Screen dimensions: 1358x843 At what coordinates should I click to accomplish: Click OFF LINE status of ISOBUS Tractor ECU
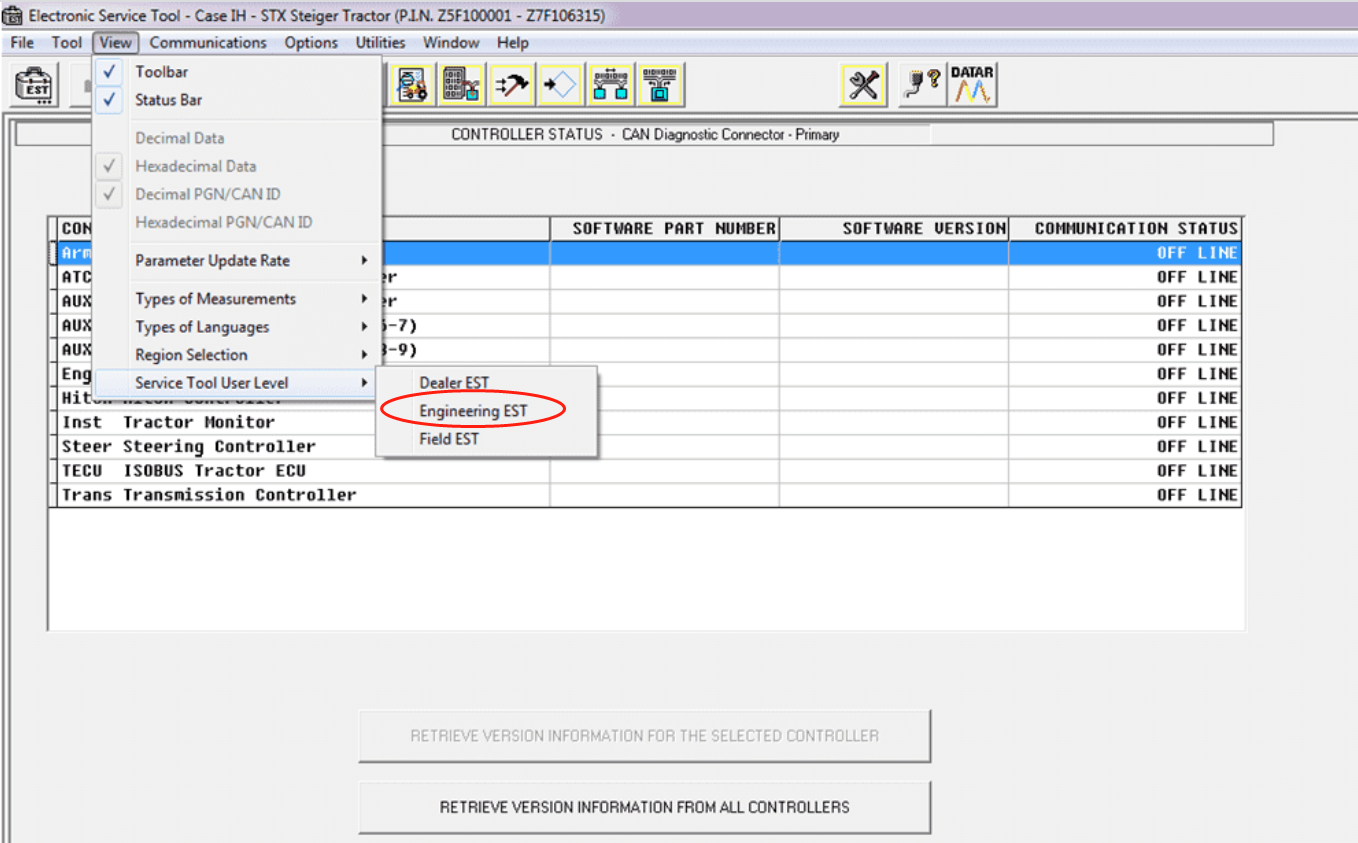(1197, 471)
